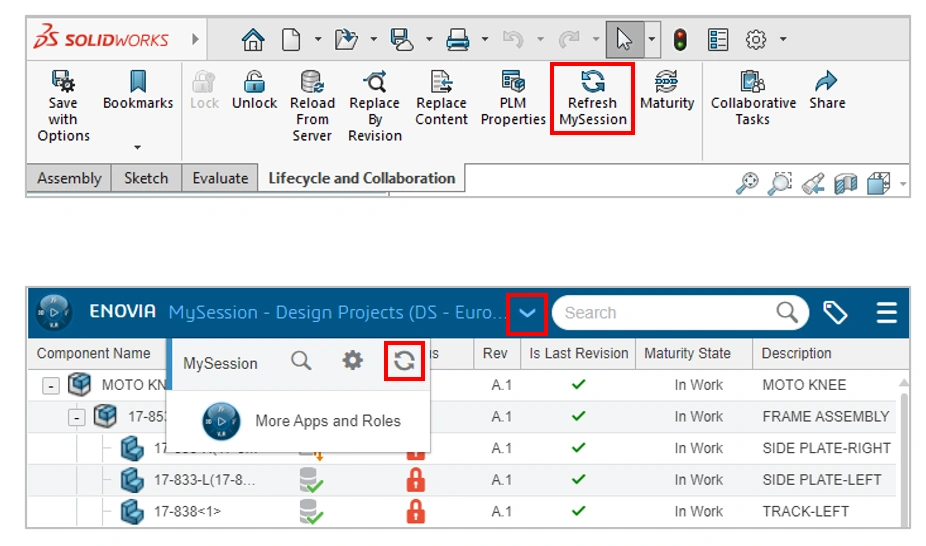Click the Description column header
Image resolution: width=926 pixels, height=546 pixels.
tap(796, 354)
